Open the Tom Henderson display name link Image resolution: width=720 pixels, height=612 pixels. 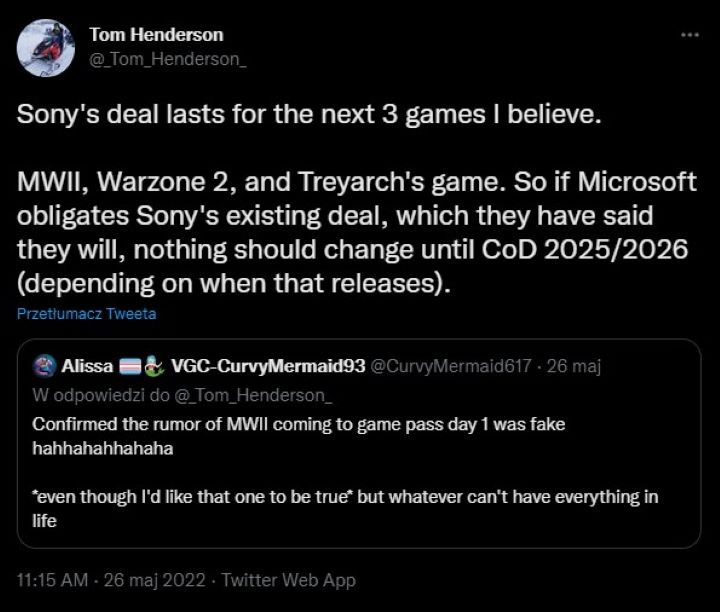pos(156,34)
